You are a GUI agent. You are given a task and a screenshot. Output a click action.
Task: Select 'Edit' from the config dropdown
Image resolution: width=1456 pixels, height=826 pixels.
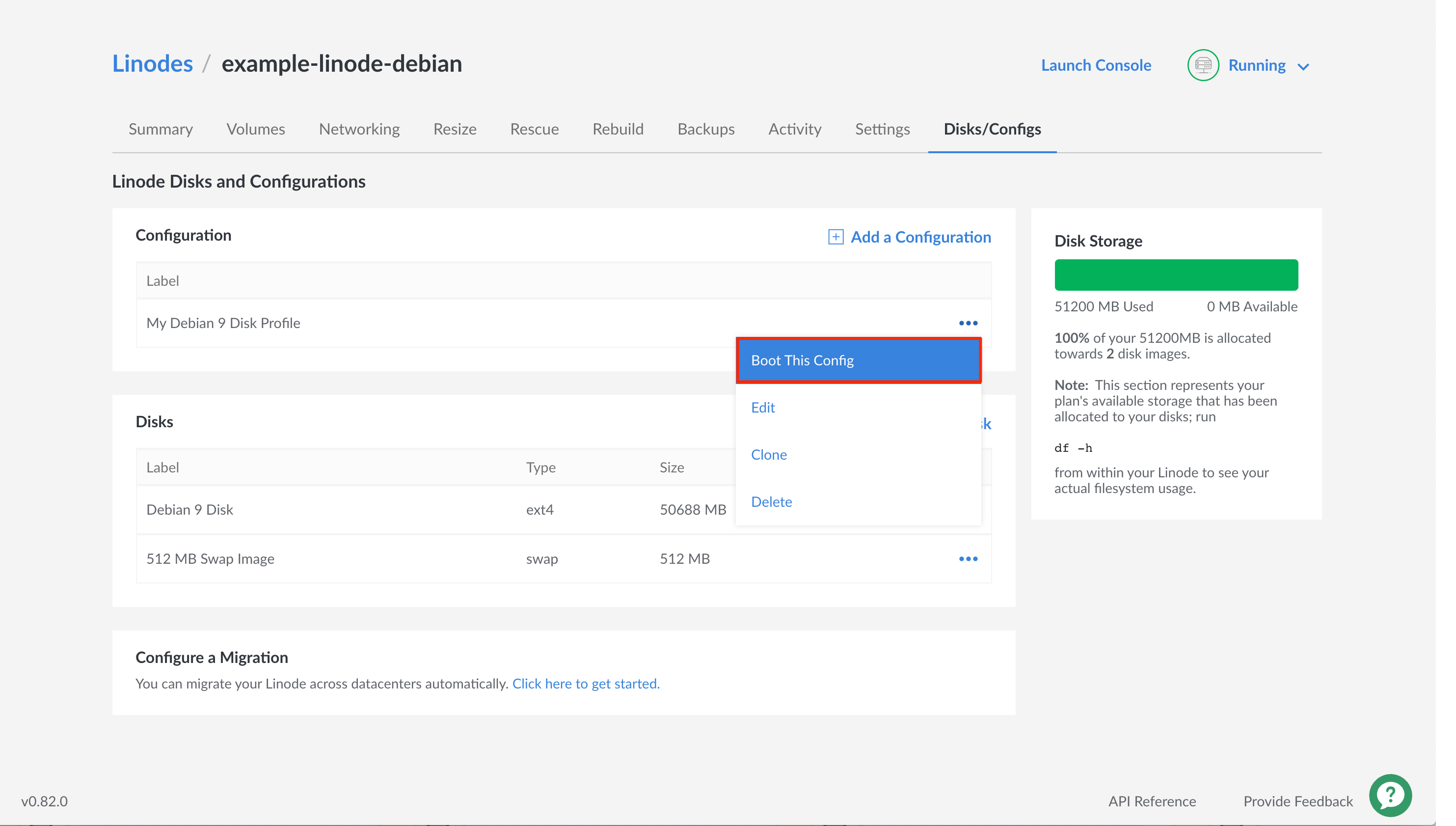tap(763, 407)
